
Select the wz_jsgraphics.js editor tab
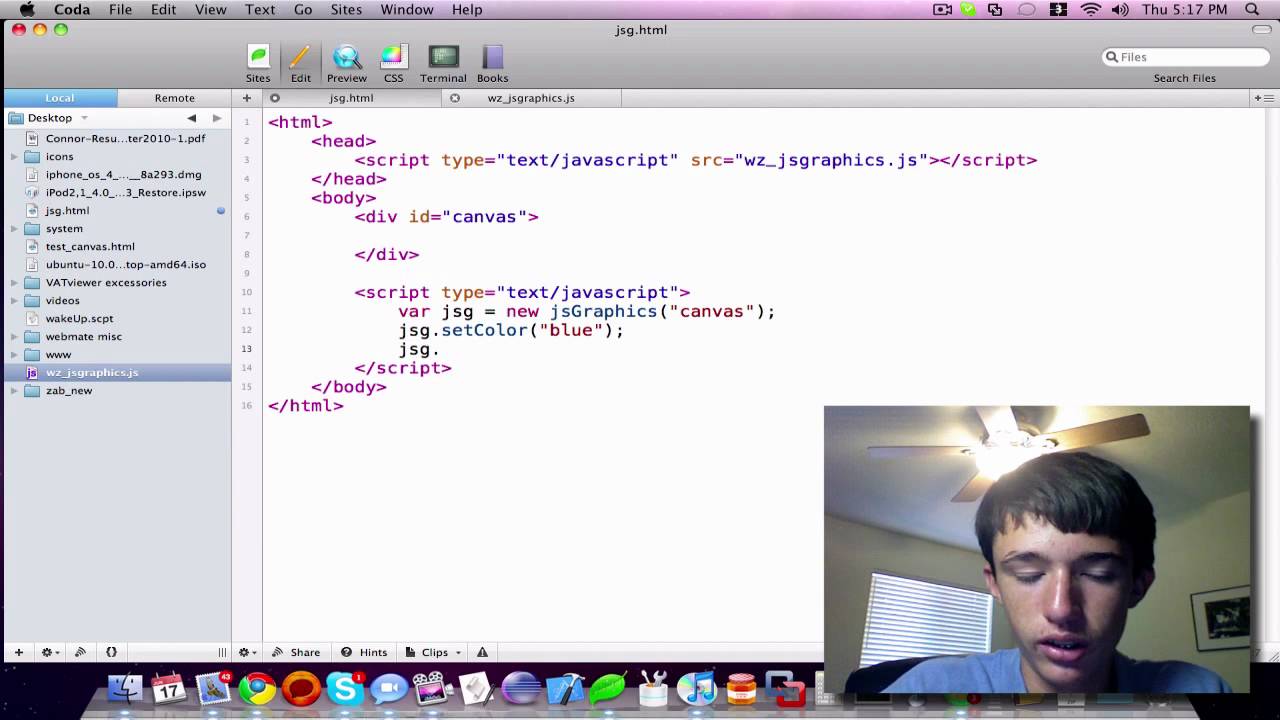tap(531, 98)
